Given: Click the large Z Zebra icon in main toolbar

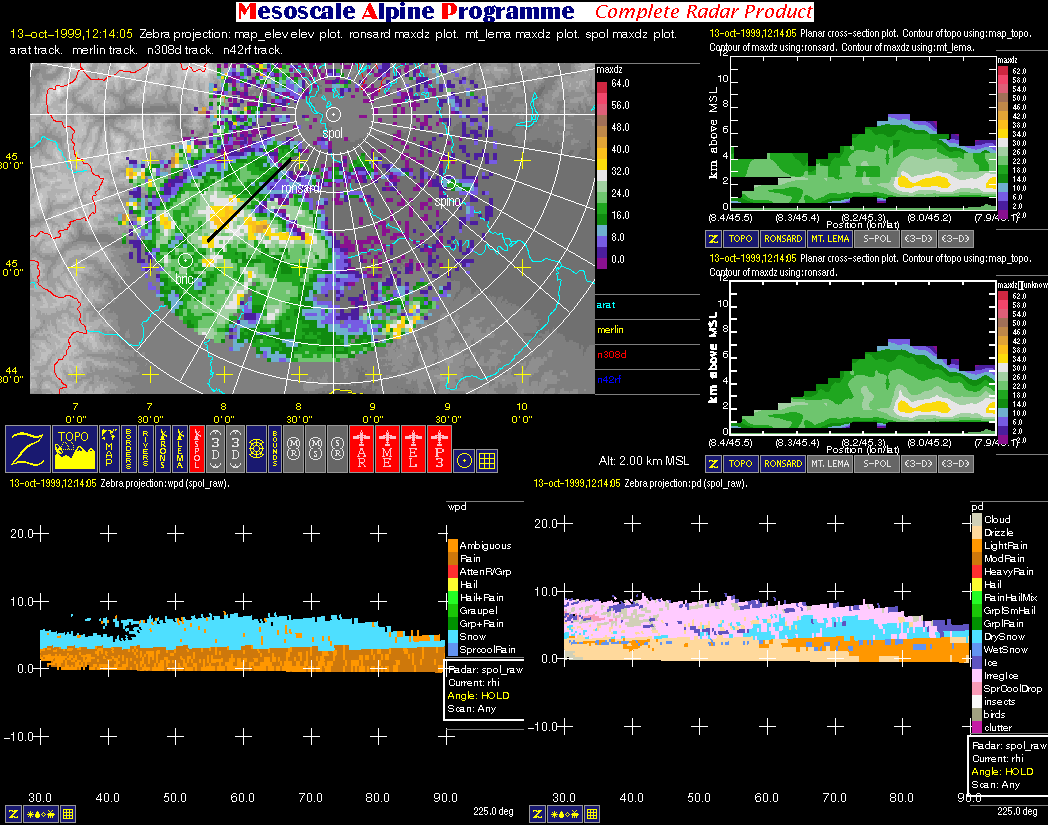Looking at the screenshot, I should [x=27, y=449].
